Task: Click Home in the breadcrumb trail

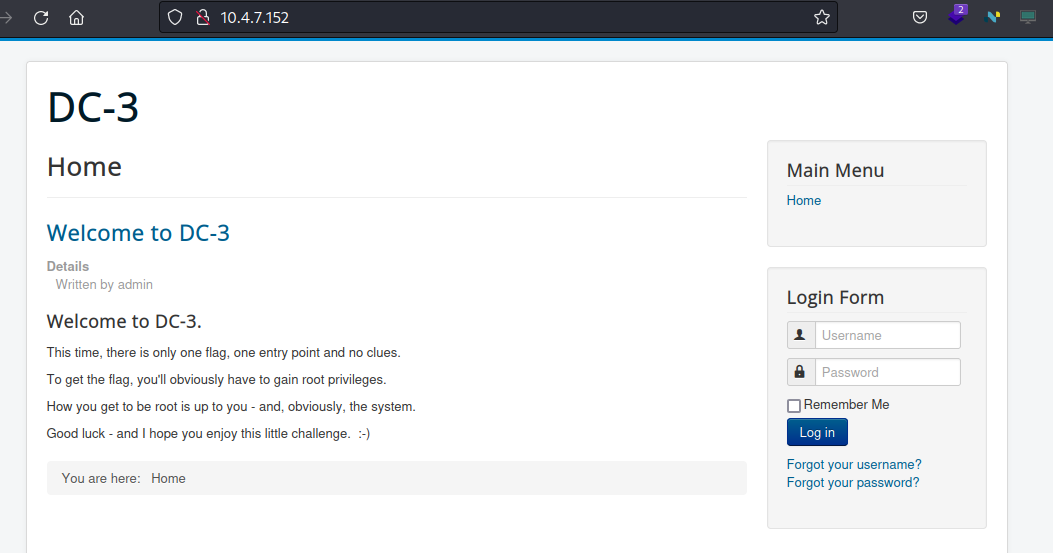Action: point(168,478)
